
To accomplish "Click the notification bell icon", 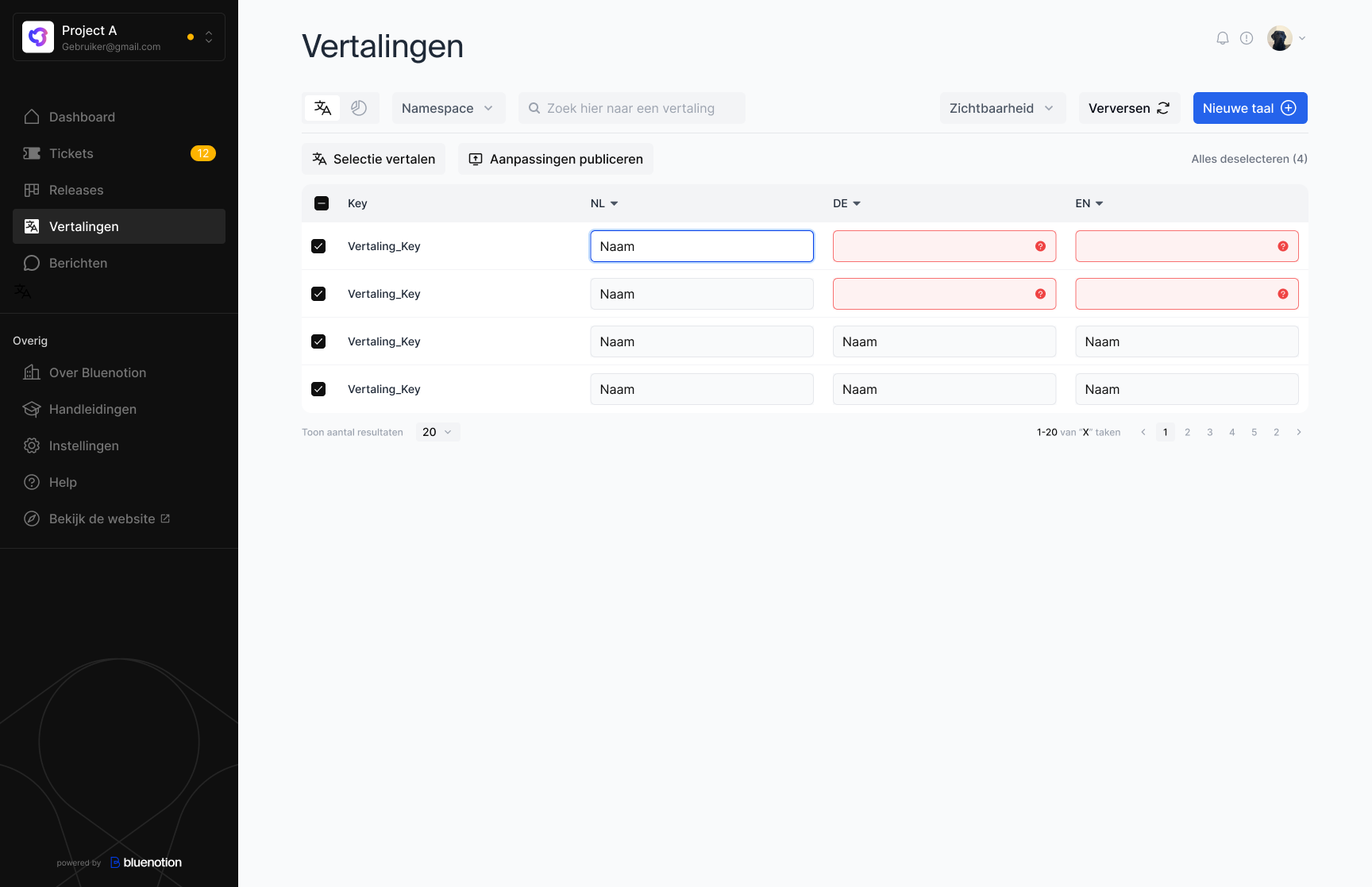I will point(1223,38).
